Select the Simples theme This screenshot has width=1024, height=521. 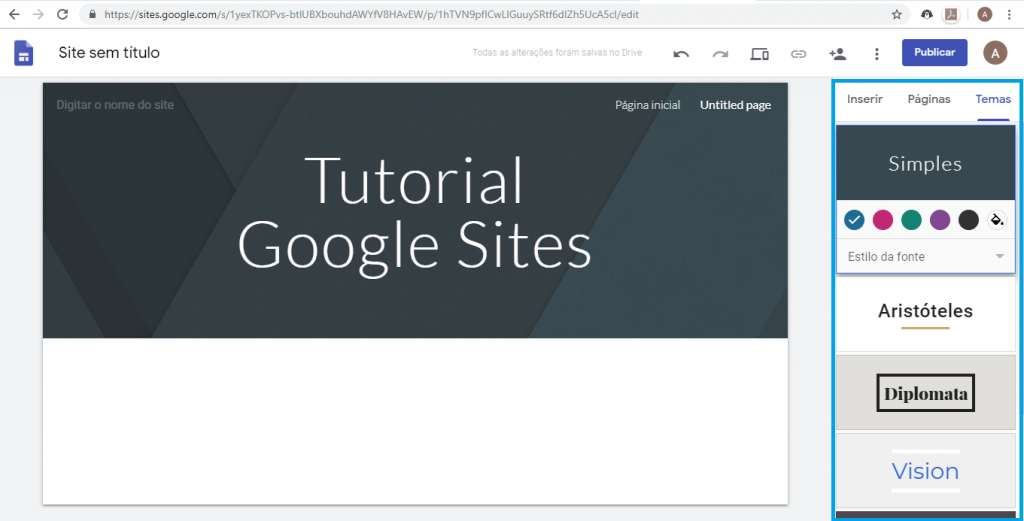coord(925,163)
